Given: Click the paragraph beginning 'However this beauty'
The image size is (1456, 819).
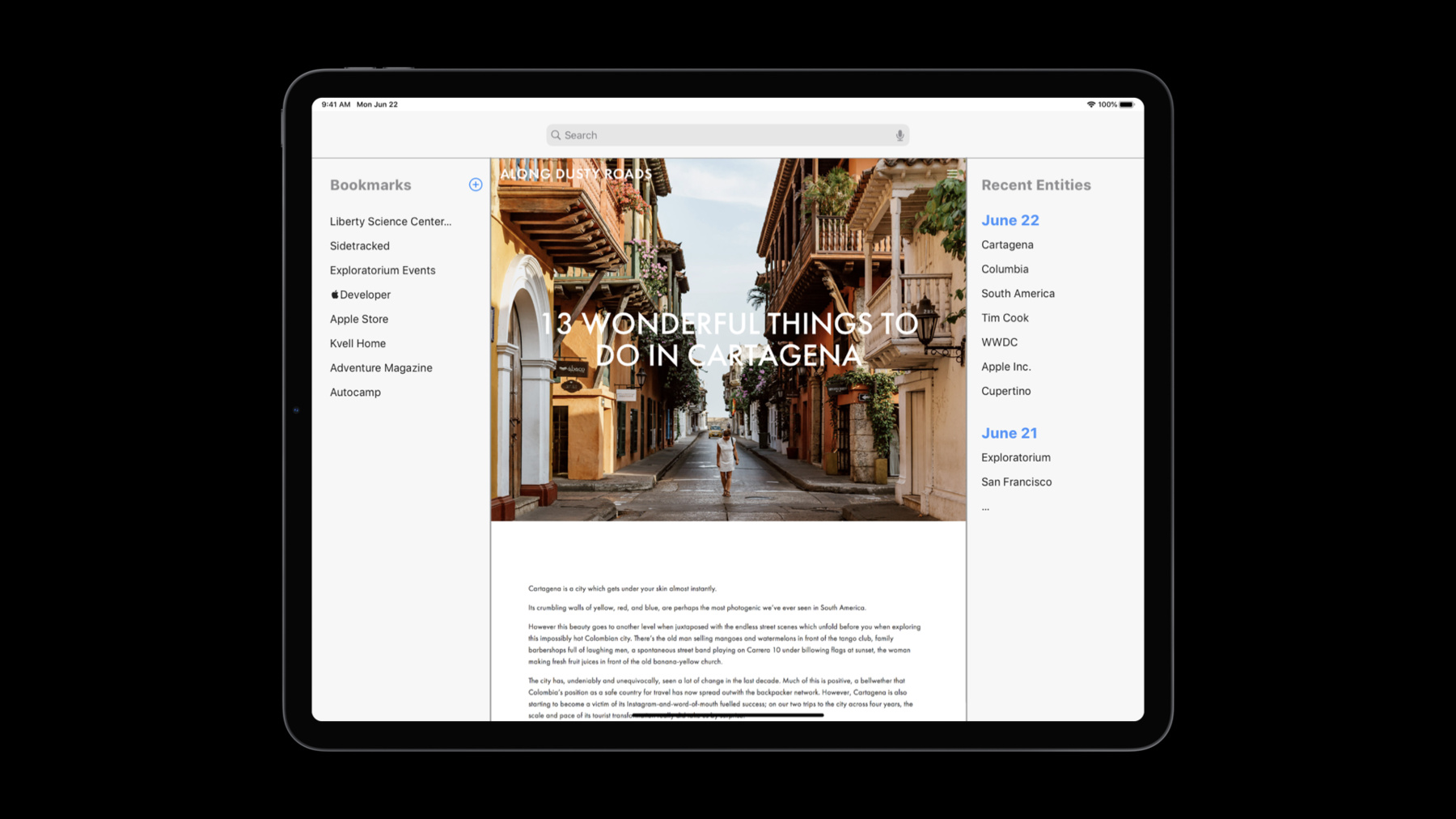Looking at the screenshot, I should click(724, 644).
